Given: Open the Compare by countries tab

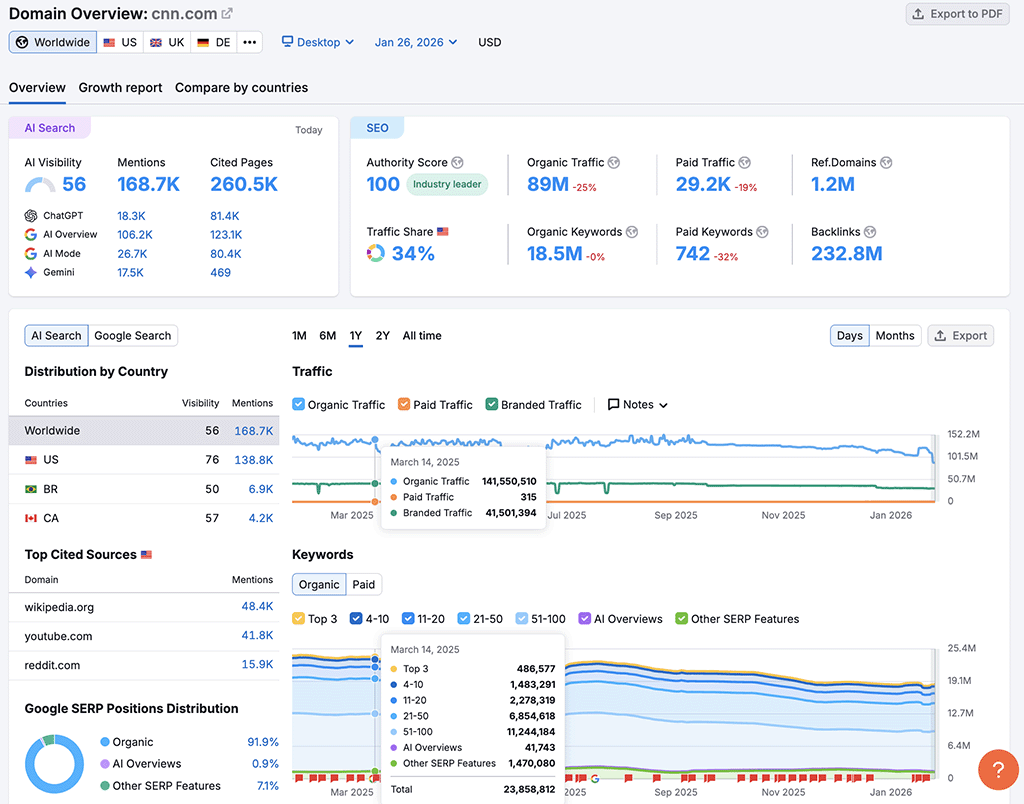Looking at the screenshot, I should click(x=240, y=87).
